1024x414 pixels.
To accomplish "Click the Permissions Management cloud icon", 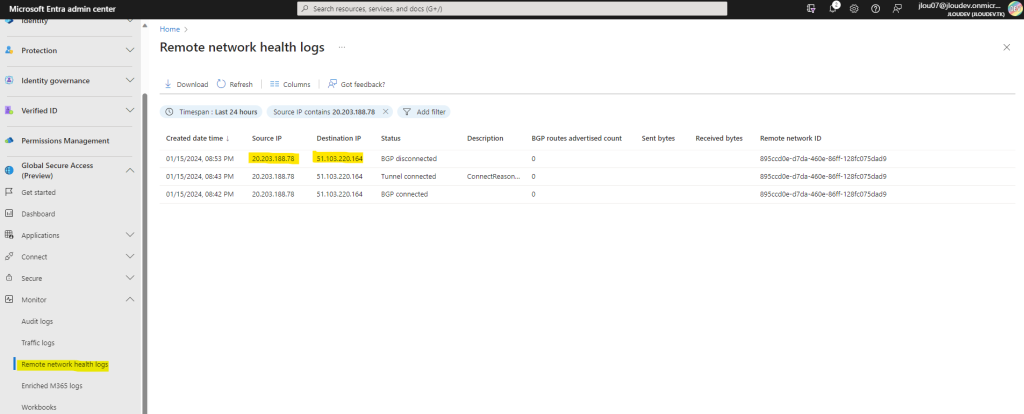I will click(9, 140).
